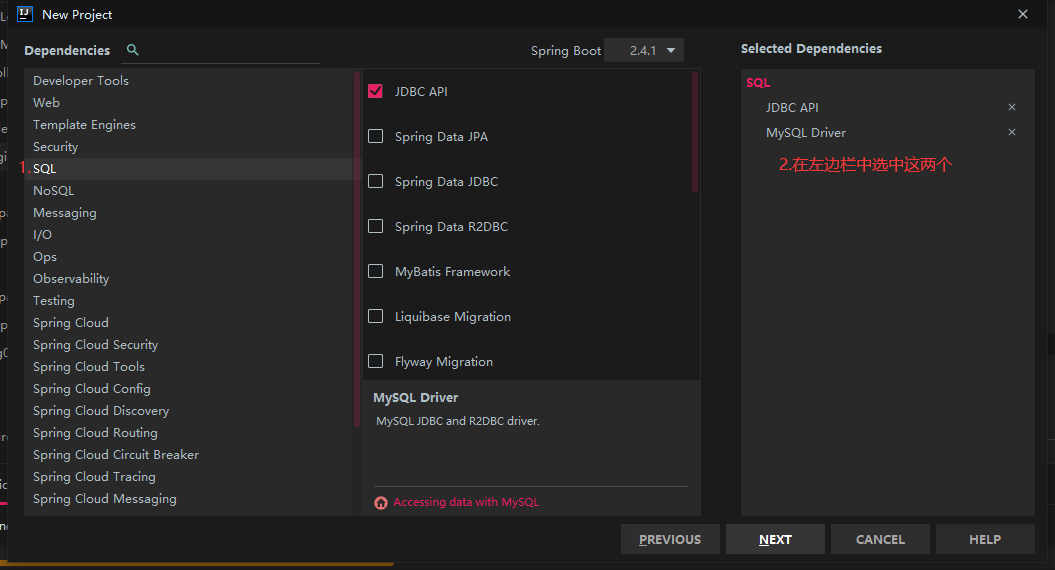The height and width of the screenshot is (570, 1055).
Task: Go back with the PREVIOUS button
Action: pos(670,539)
